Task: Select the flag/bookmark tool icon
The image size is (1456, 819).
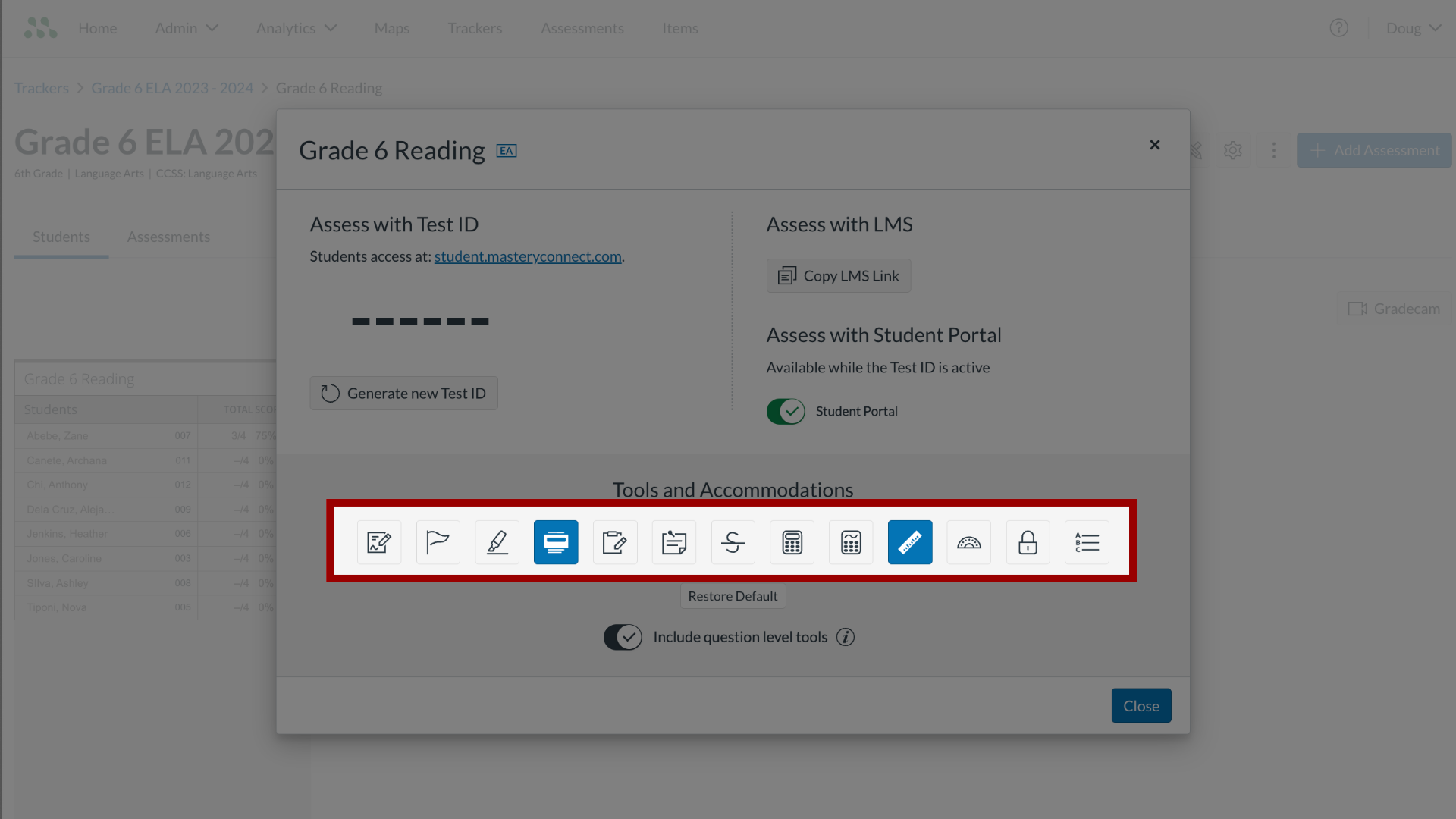Action: [x=438, y=541]
